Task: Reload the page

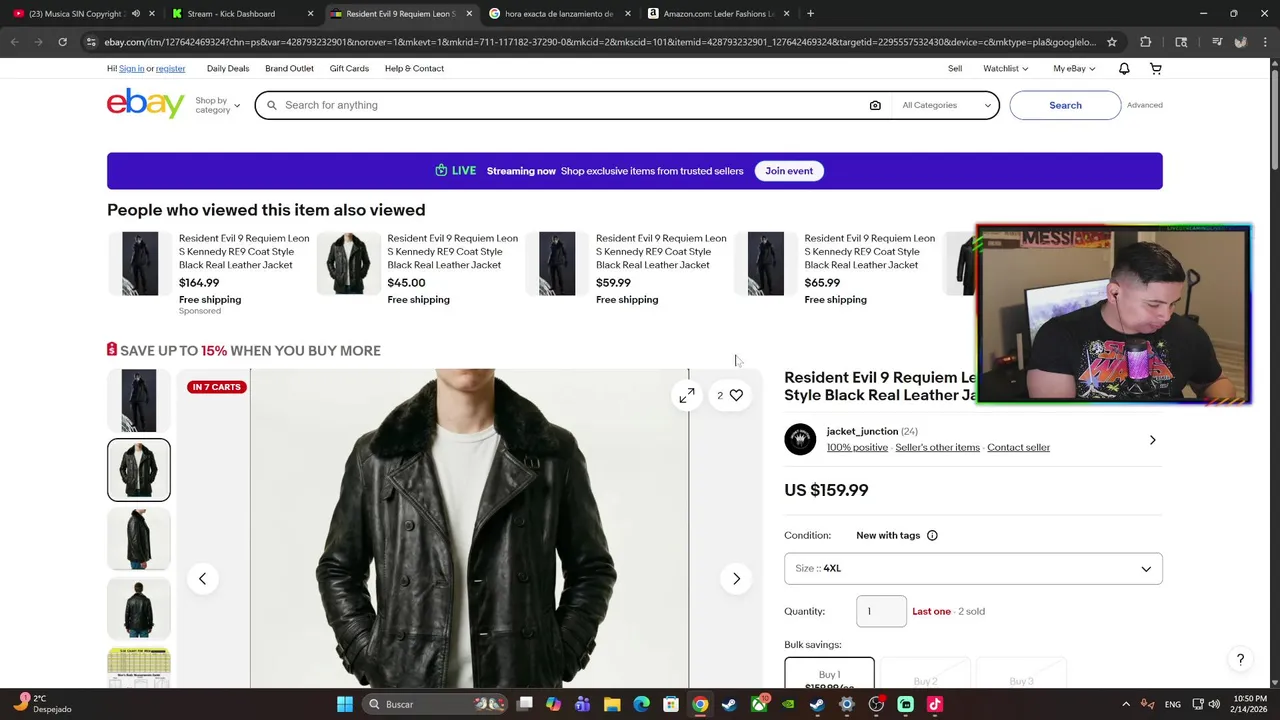Action: [x=62, y=42]
